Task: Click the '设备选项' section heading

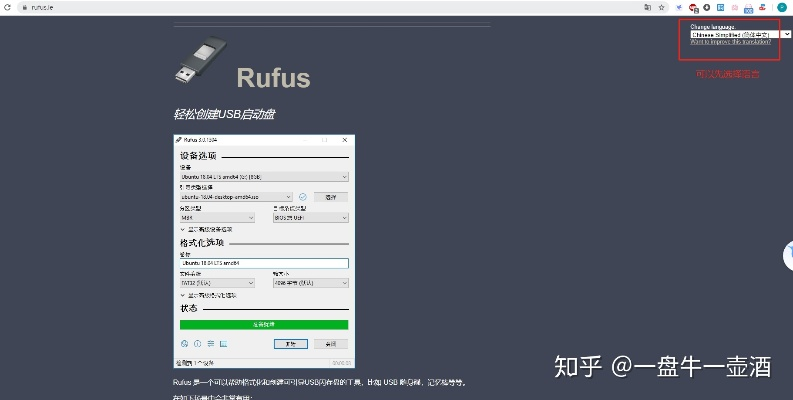Action: click(x=198, y=156)
